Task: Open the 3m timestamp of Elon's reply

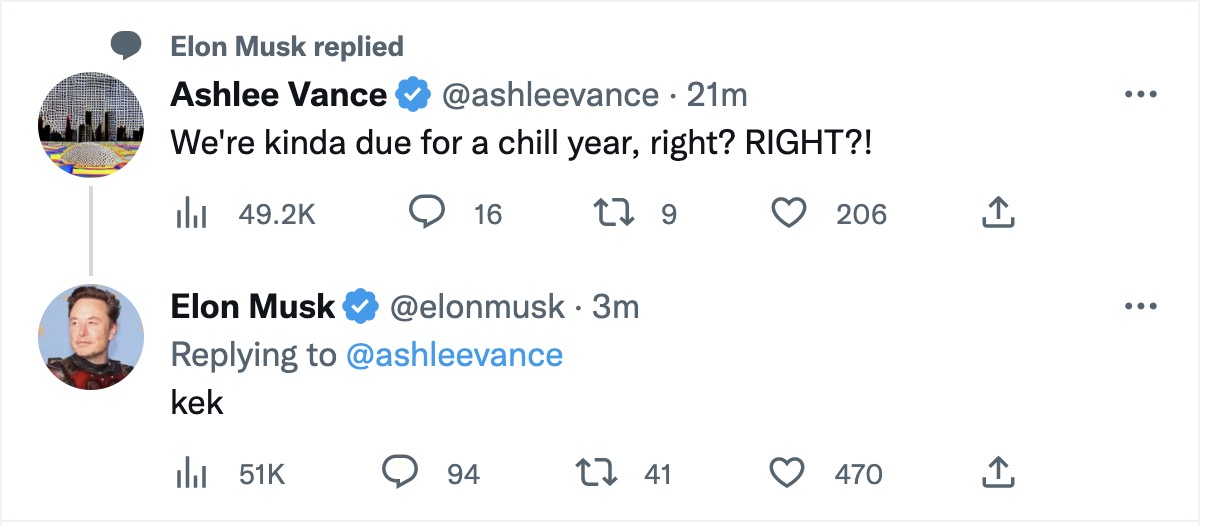Action: pos(615,306)
